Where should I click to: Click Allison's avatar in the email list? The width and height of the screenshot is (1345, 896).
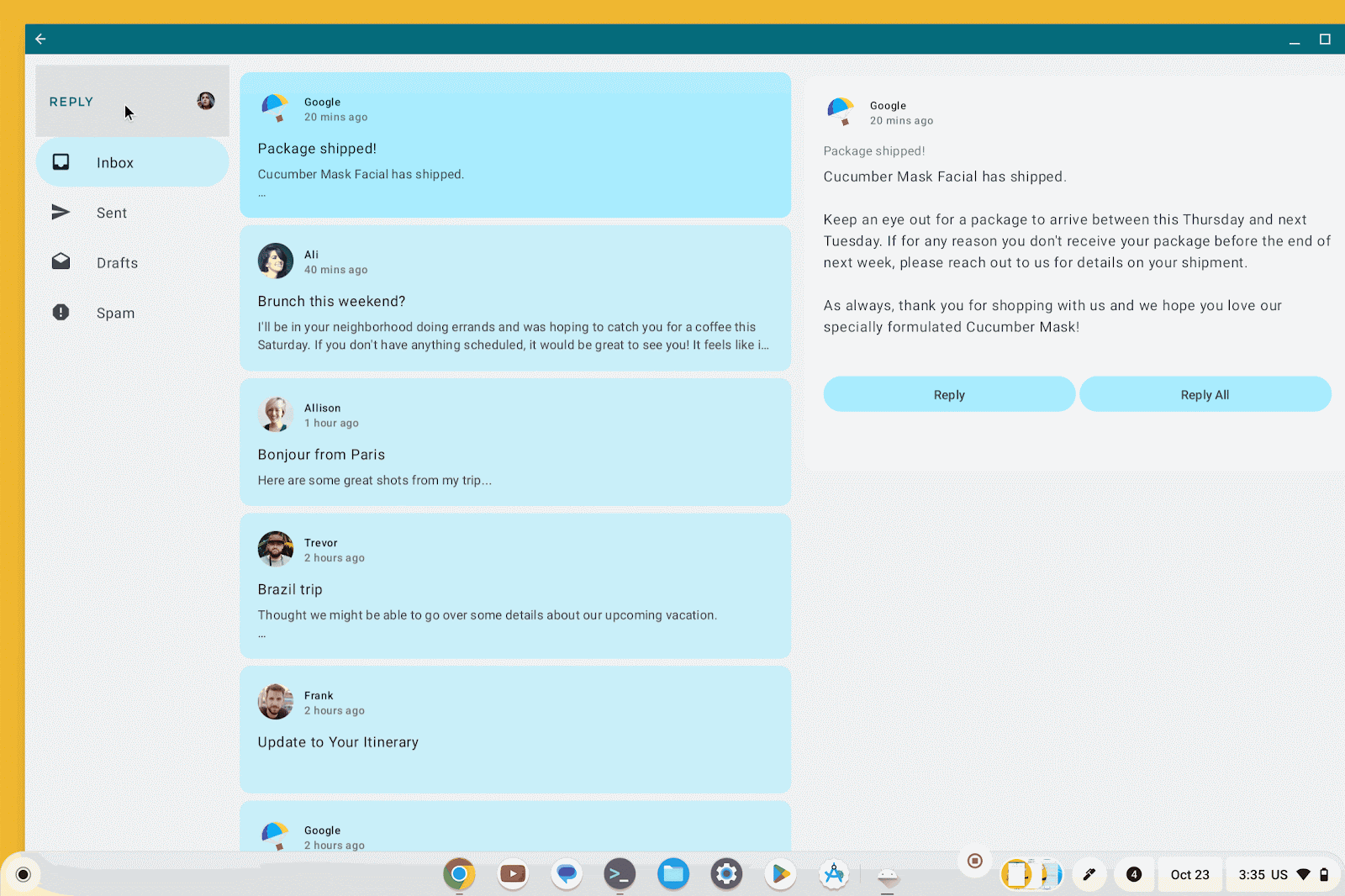276,414
